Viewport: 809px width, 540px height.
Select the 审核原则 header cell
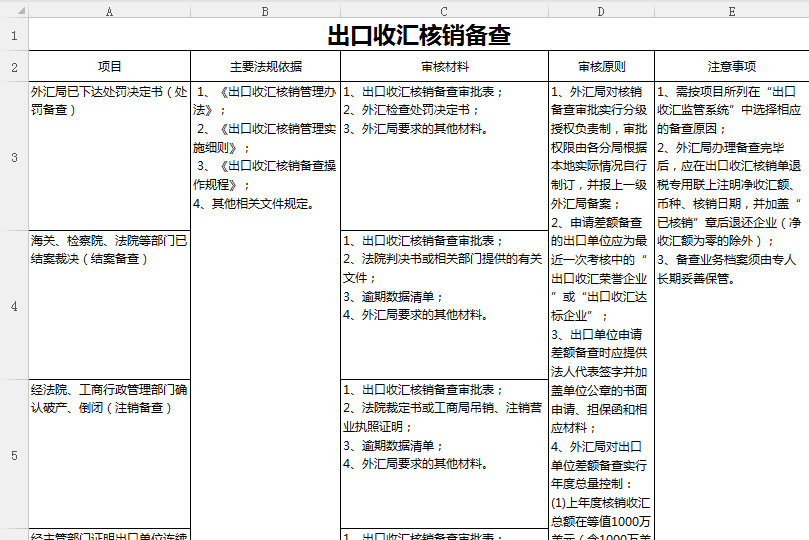pos(601,67)
